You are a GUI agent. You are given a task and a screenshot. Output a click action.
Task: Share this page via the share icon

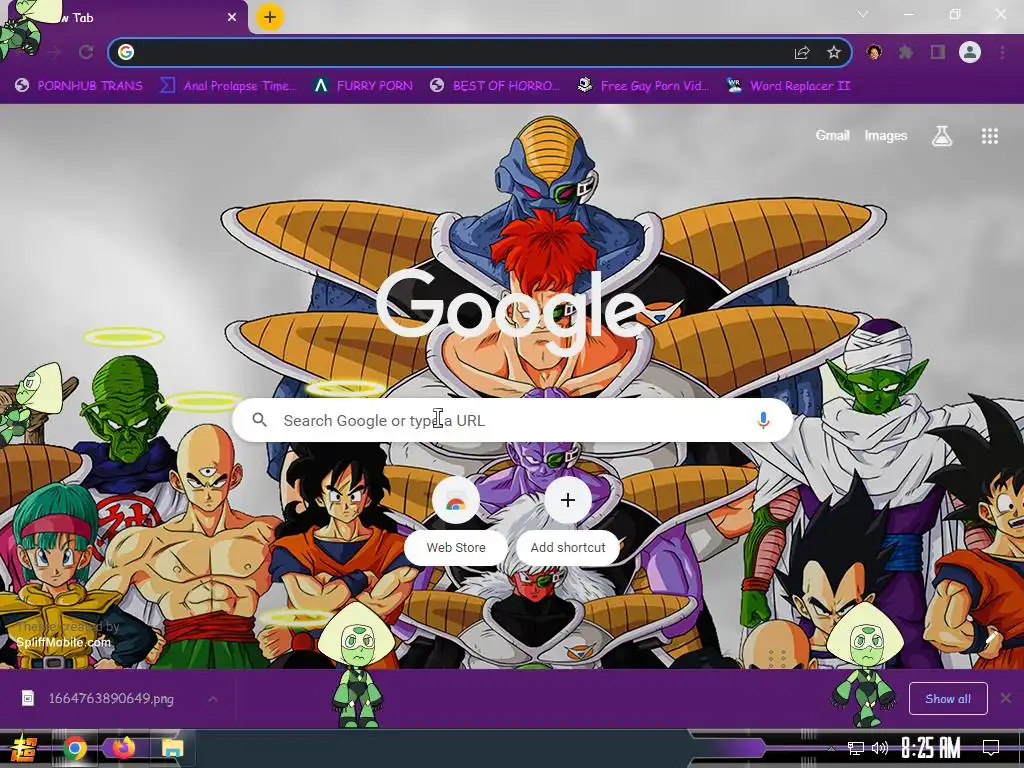[802, 52]
